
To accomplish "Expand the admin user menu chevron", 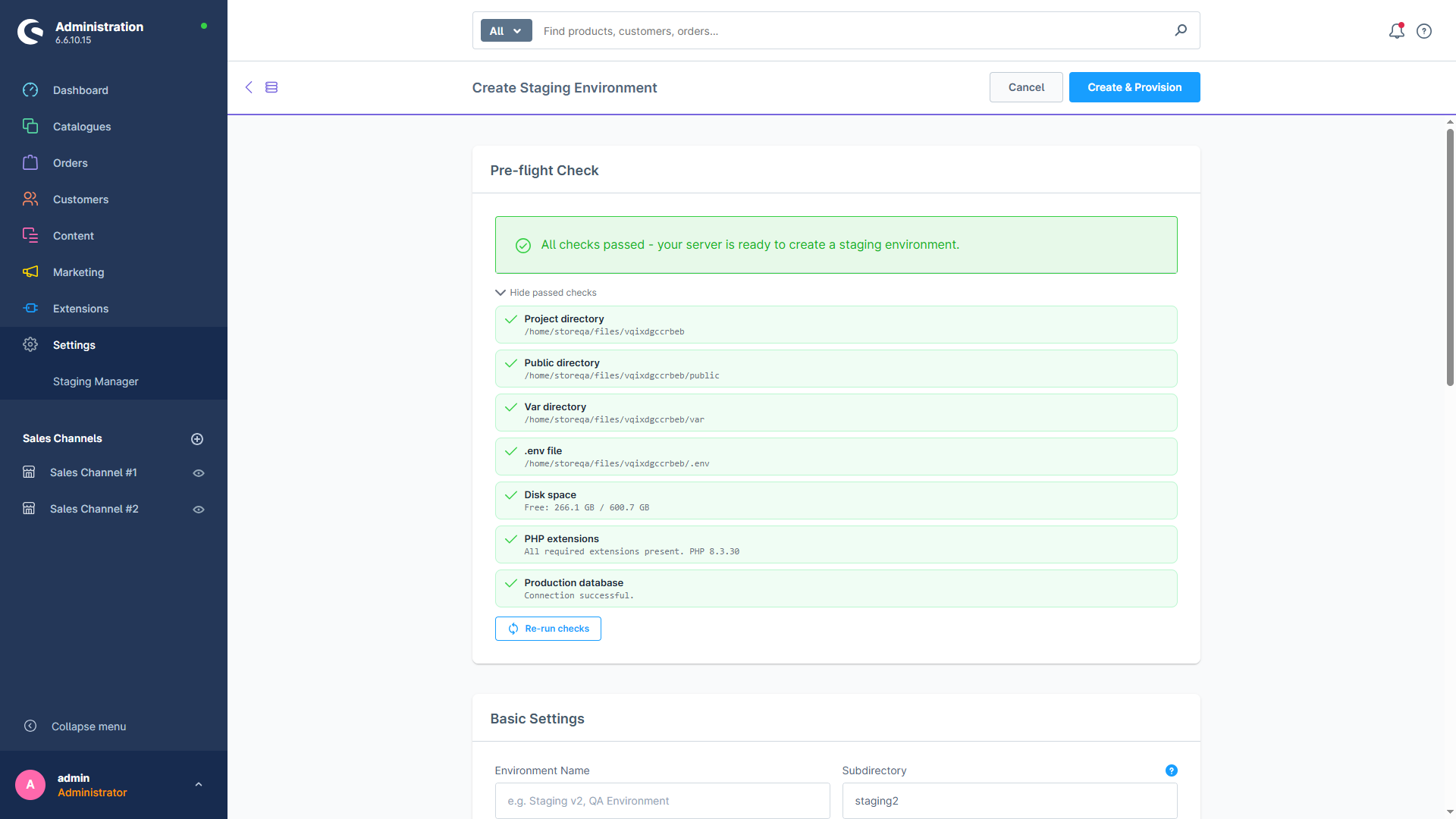I will coord(199,785).
